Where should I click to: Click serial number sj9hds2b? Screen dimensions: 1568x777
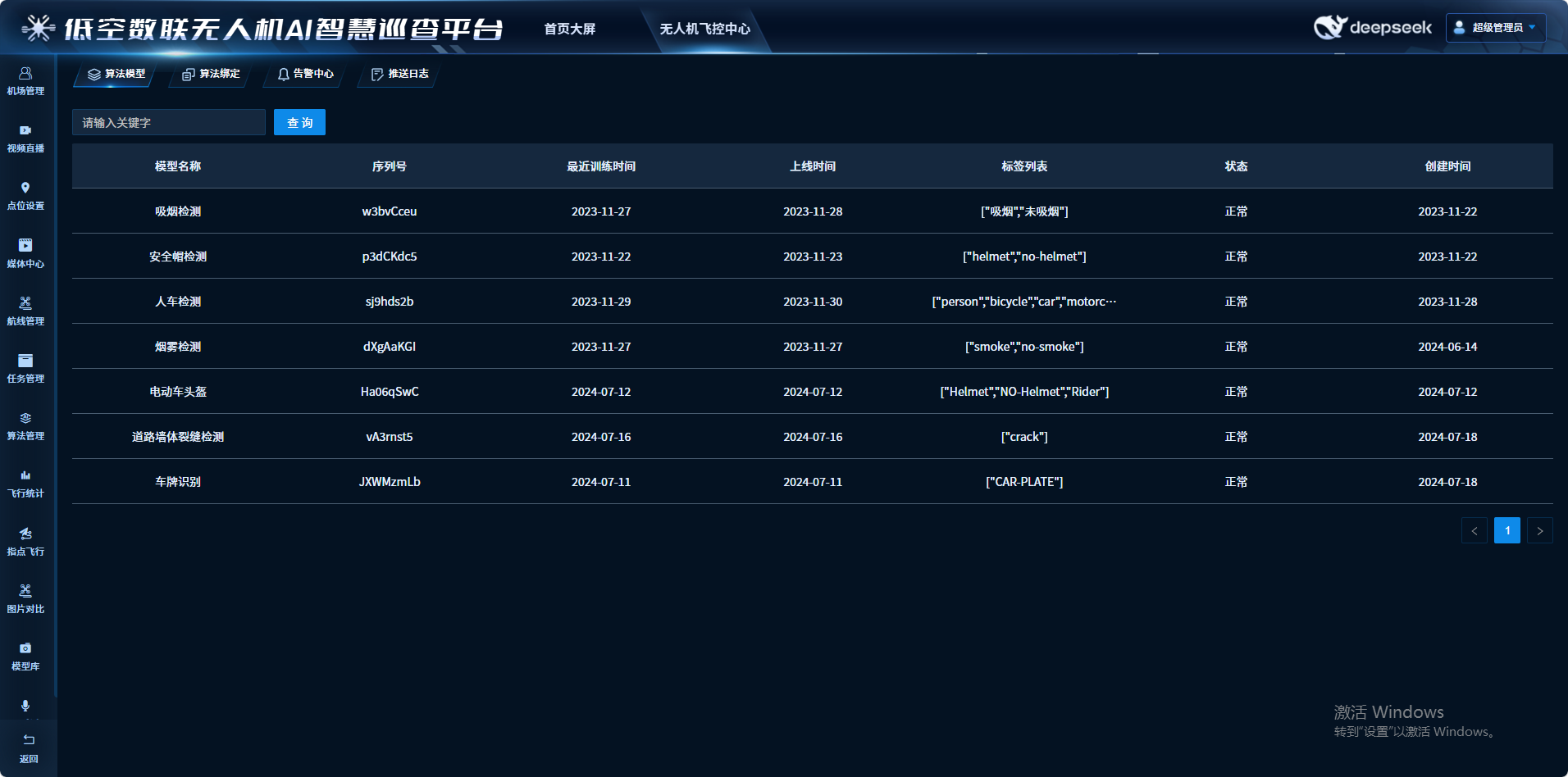coord(390,302)
